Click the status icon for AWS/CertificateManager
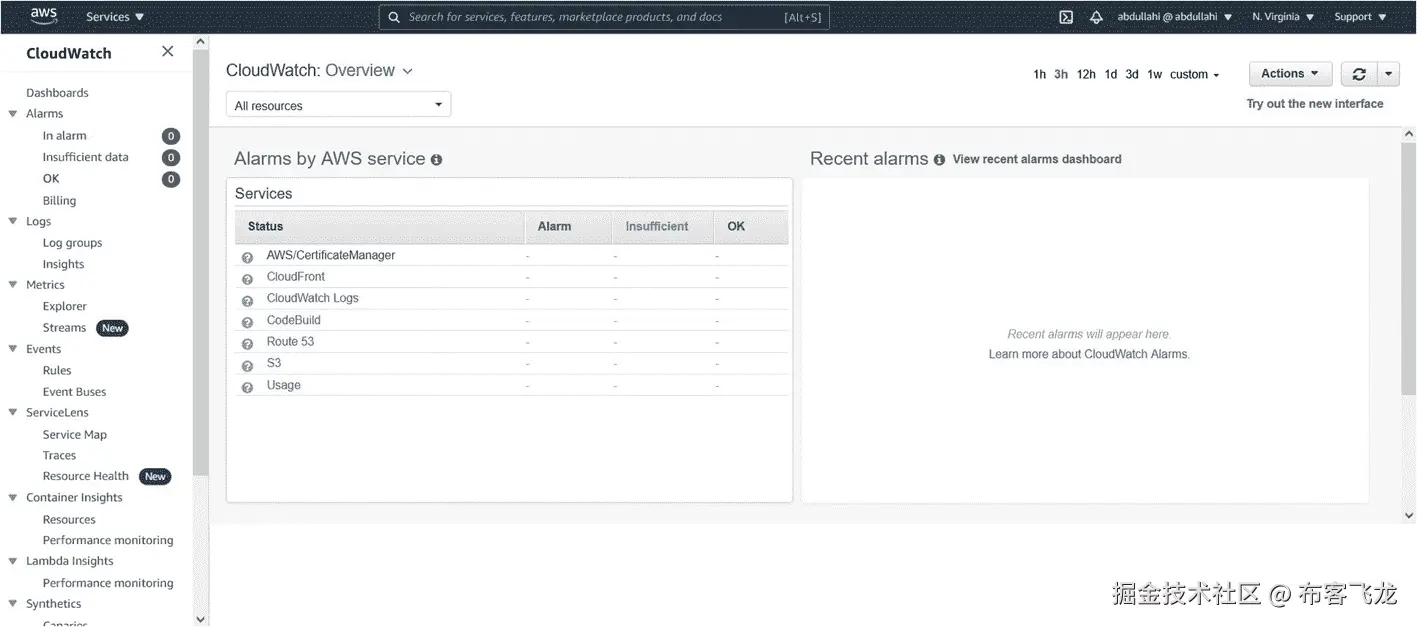 (x=247, y=257)
